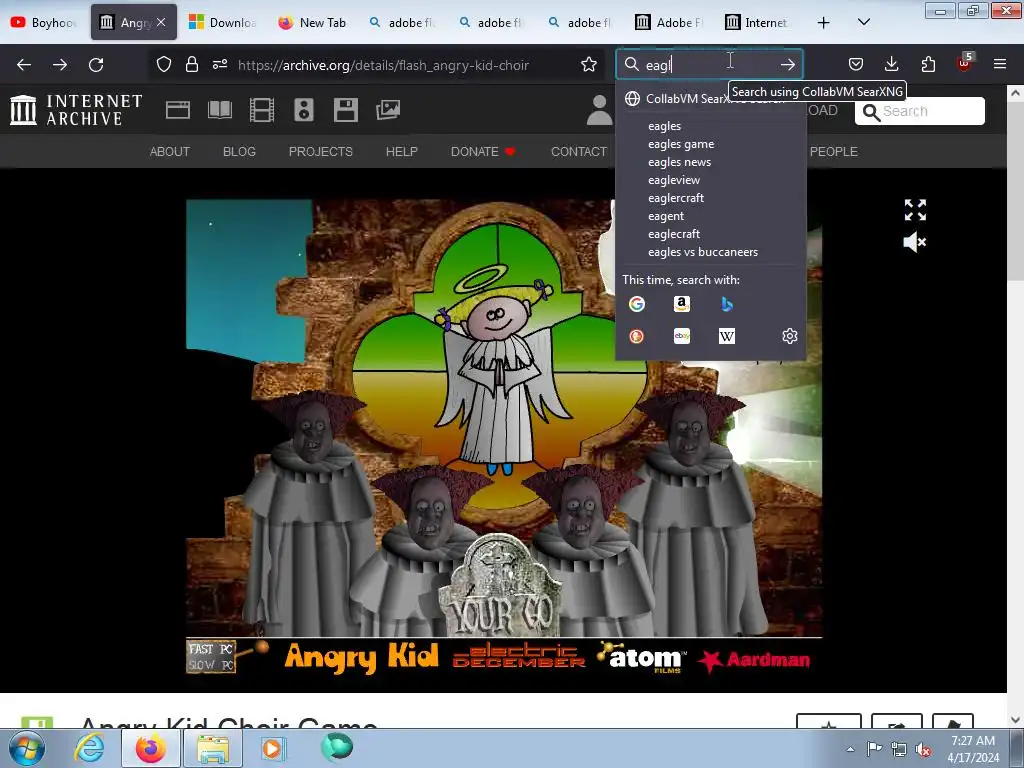Open the Audio speaker icon

tap(304, 110)
